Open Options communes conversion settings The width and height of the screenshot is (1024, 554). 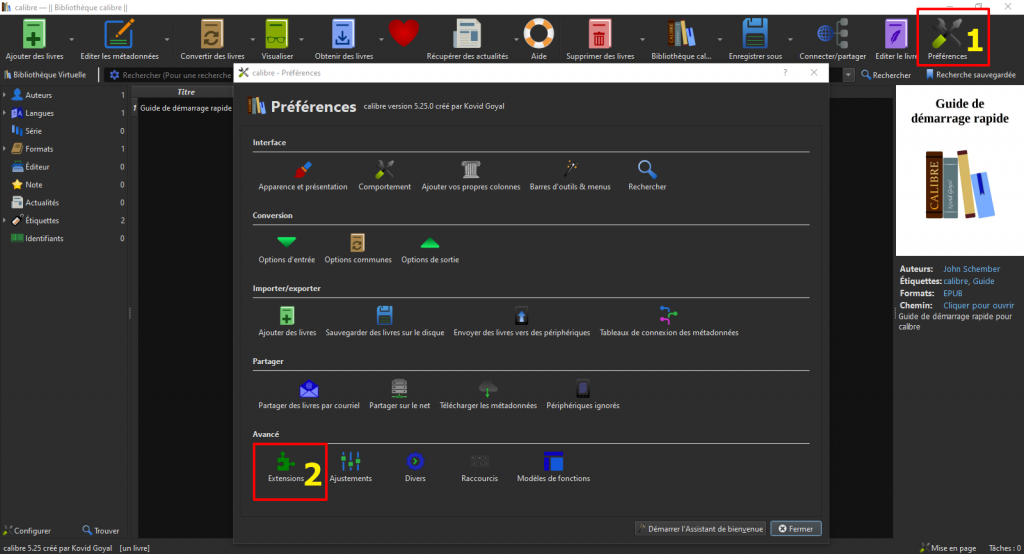pos(357,248)
